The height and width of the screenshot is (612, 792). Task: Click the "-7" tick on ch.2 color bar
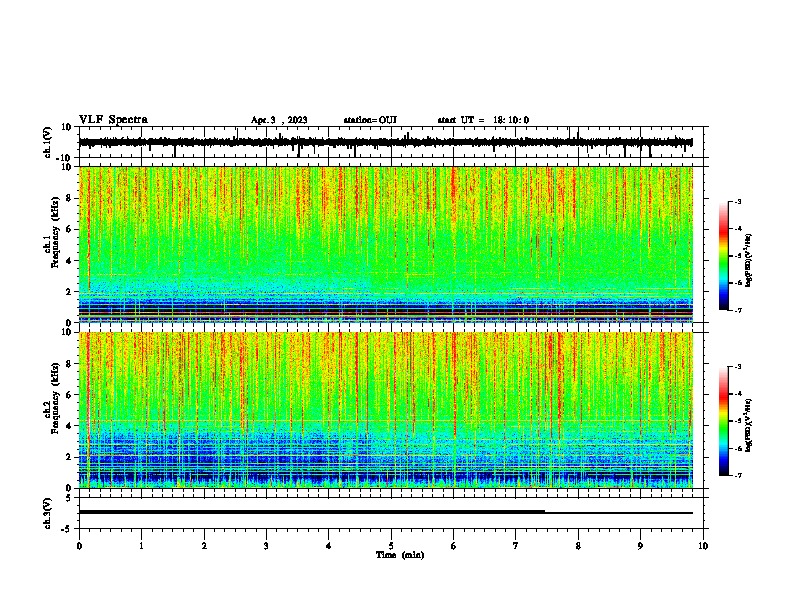click(737, 475)
